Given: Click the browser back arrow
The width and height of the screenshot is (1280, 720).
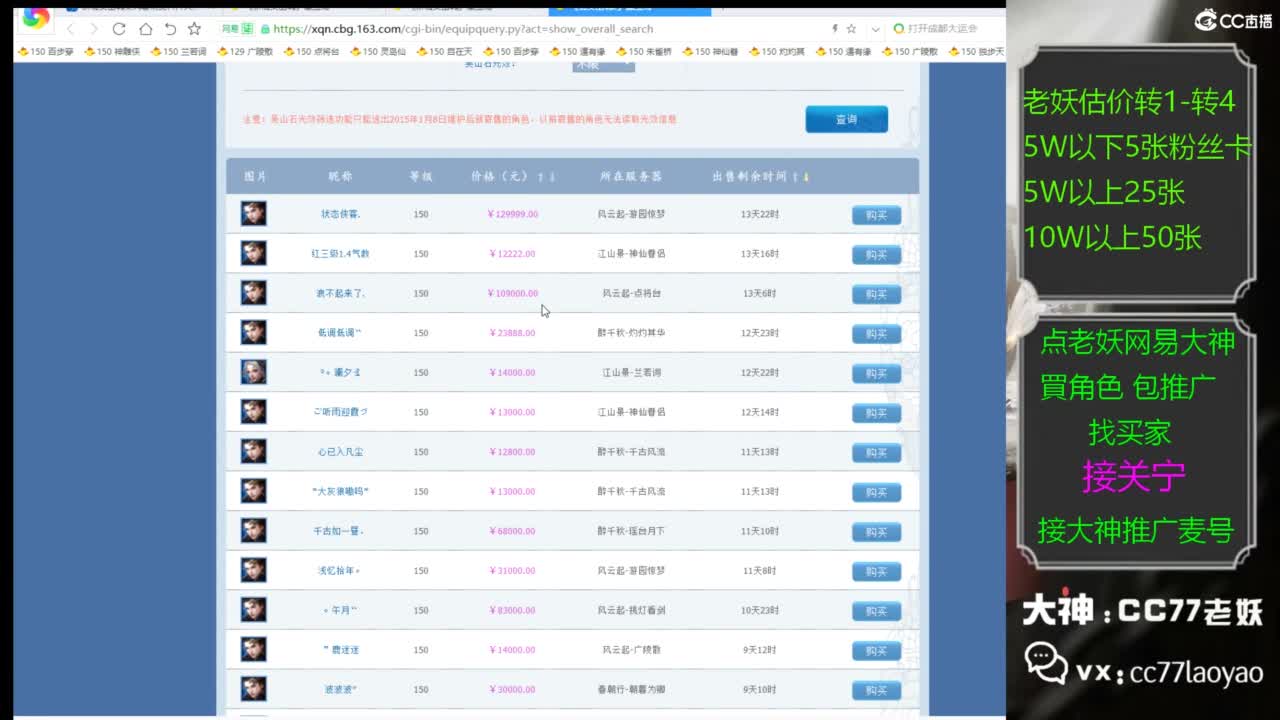Looking at the screenshot, I should point(70,28).
